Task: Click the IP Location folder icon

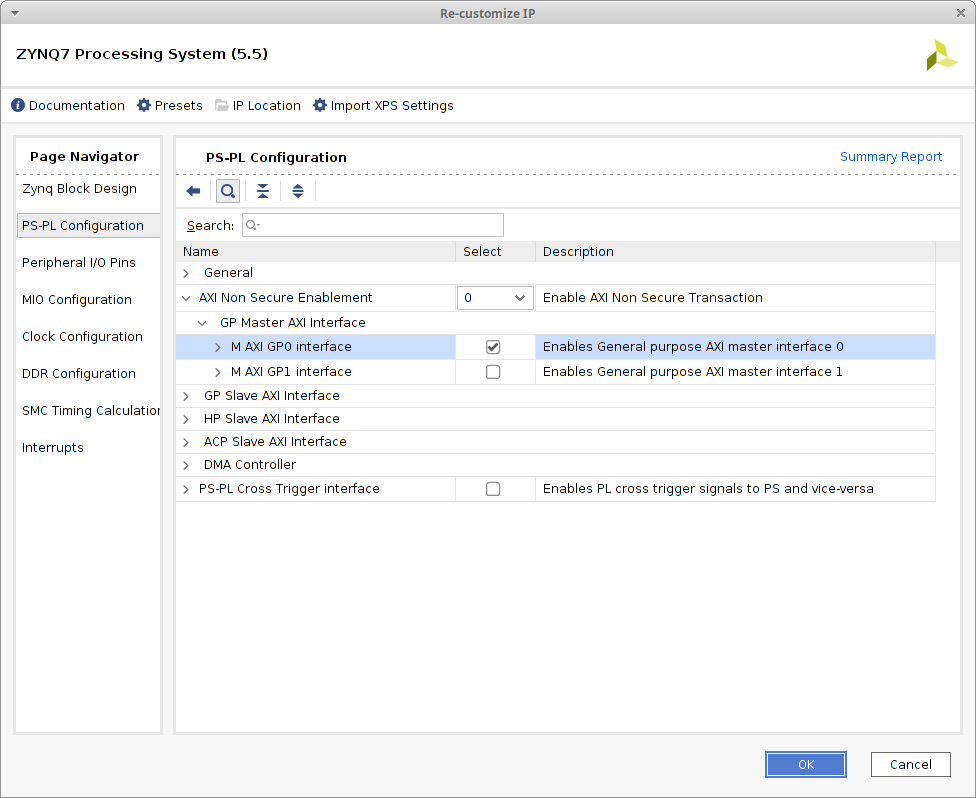Action: pos(222,106)
